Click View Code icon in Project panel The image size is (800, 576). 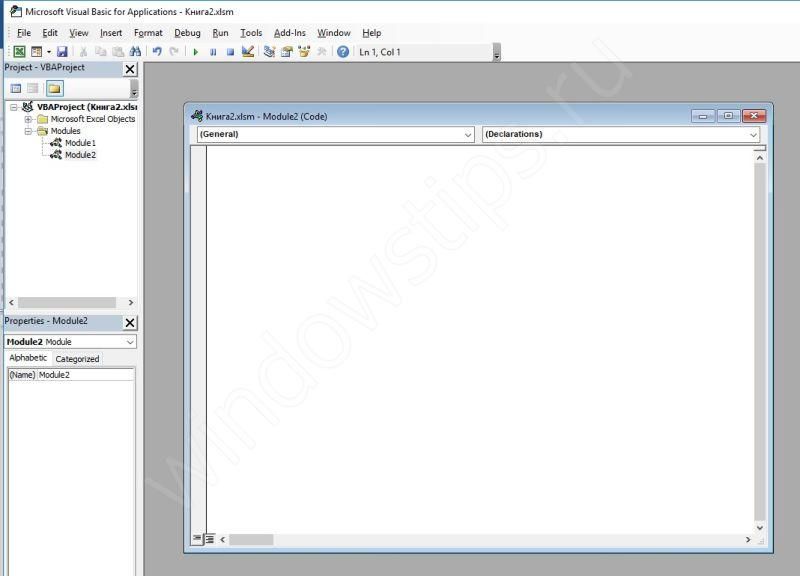(16, 88)
